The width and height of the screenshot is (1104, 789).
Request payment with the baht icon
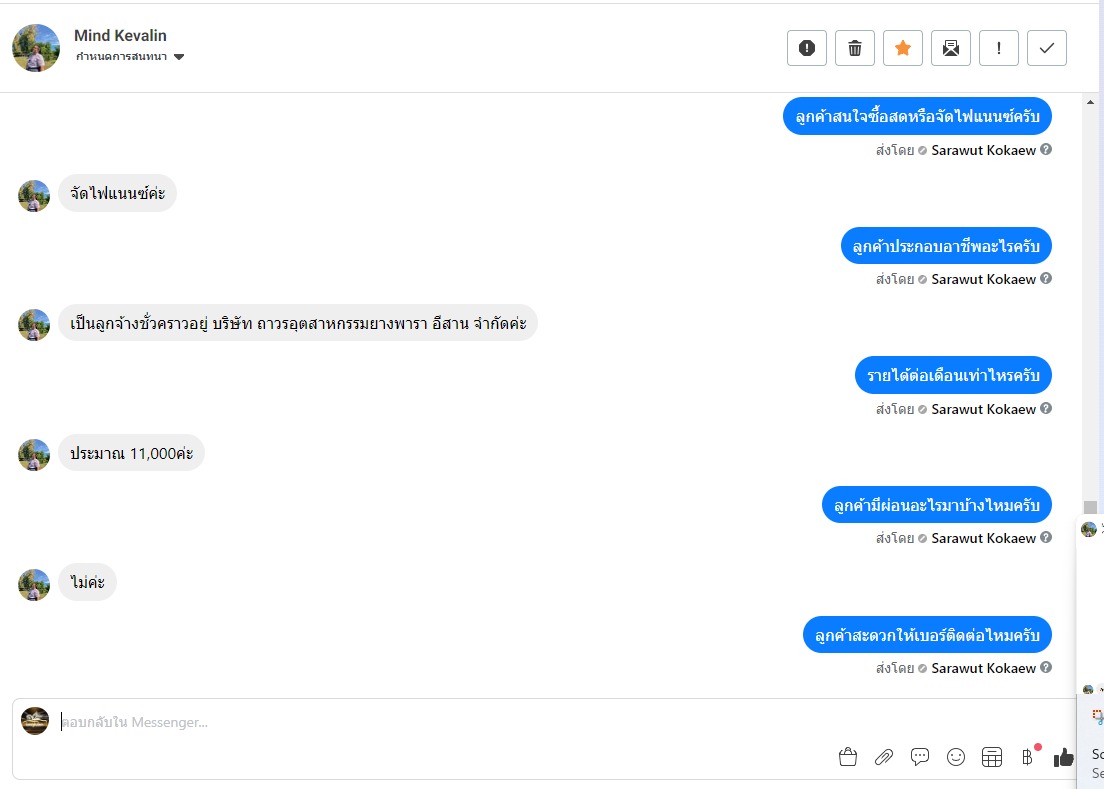click(1027, 757)
